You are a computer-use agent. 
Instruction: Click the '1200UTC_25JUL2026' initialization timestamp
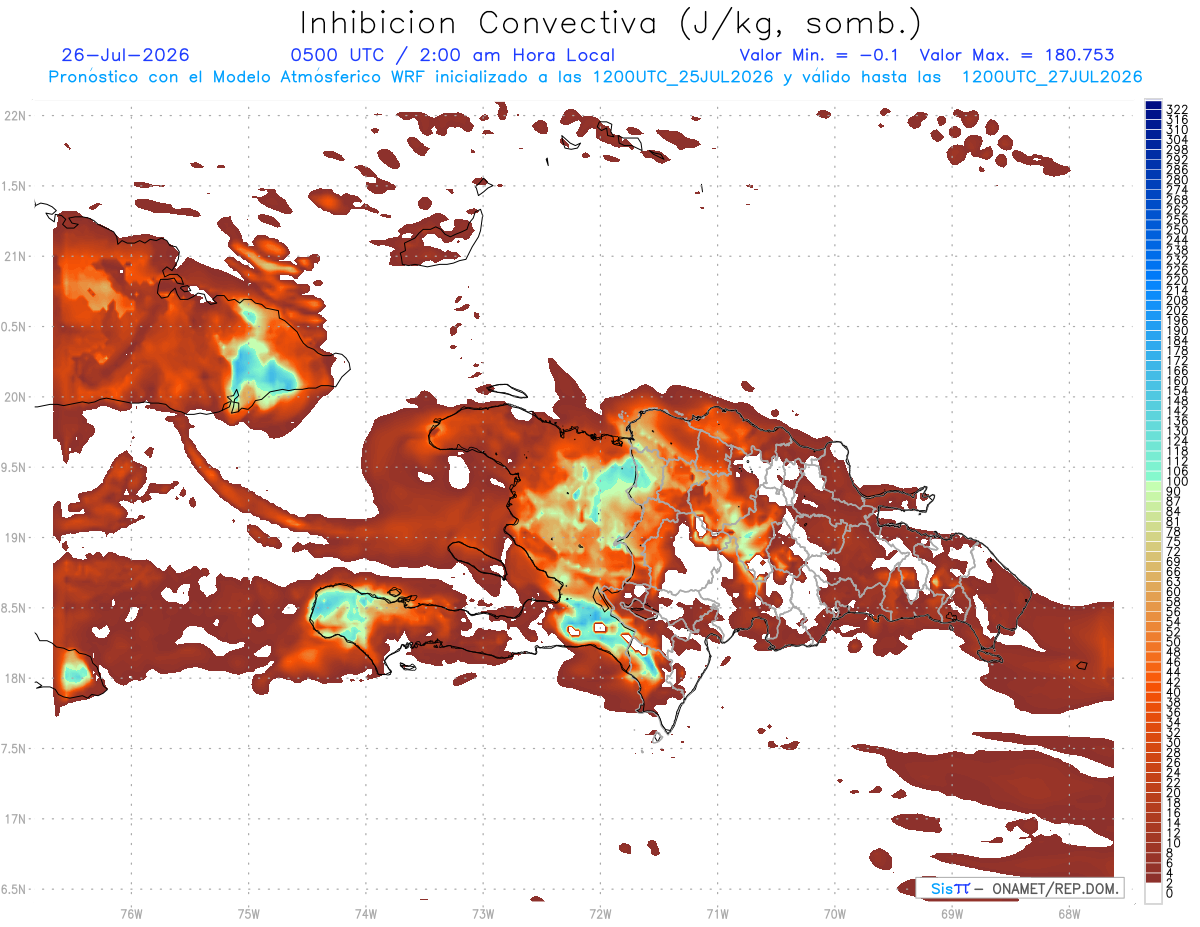tap(683, 76)
